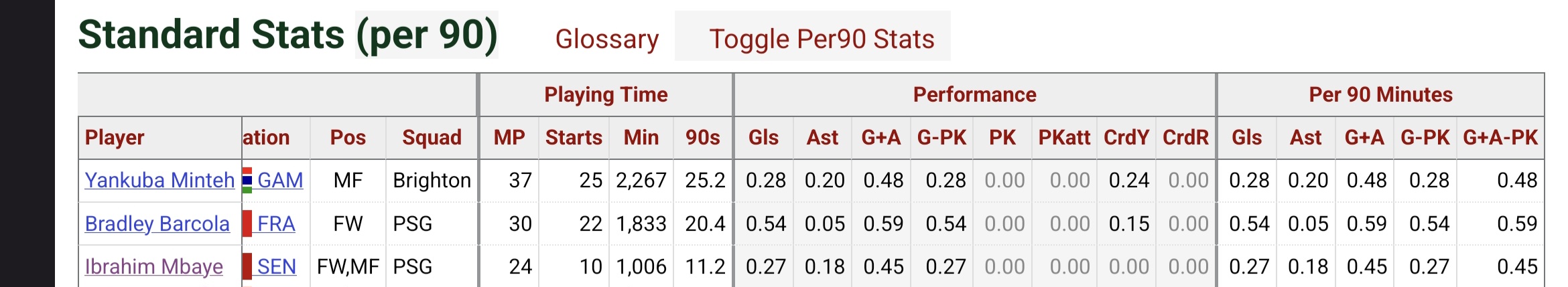Sort by Starts column header
1568x287 pixels.
[574, 137]
